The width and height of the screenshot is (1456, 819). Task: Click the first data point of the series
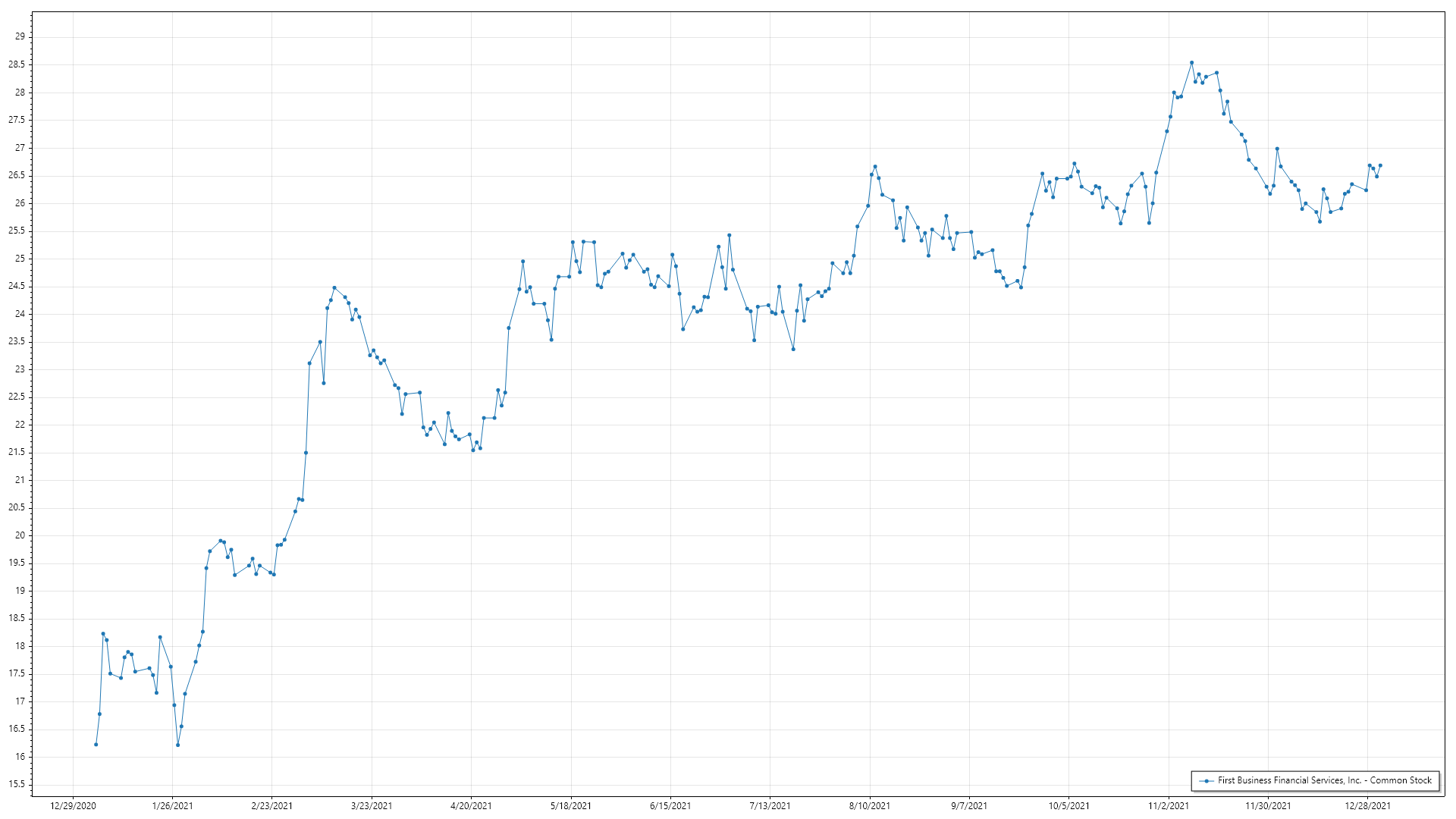tap(96, 745)
